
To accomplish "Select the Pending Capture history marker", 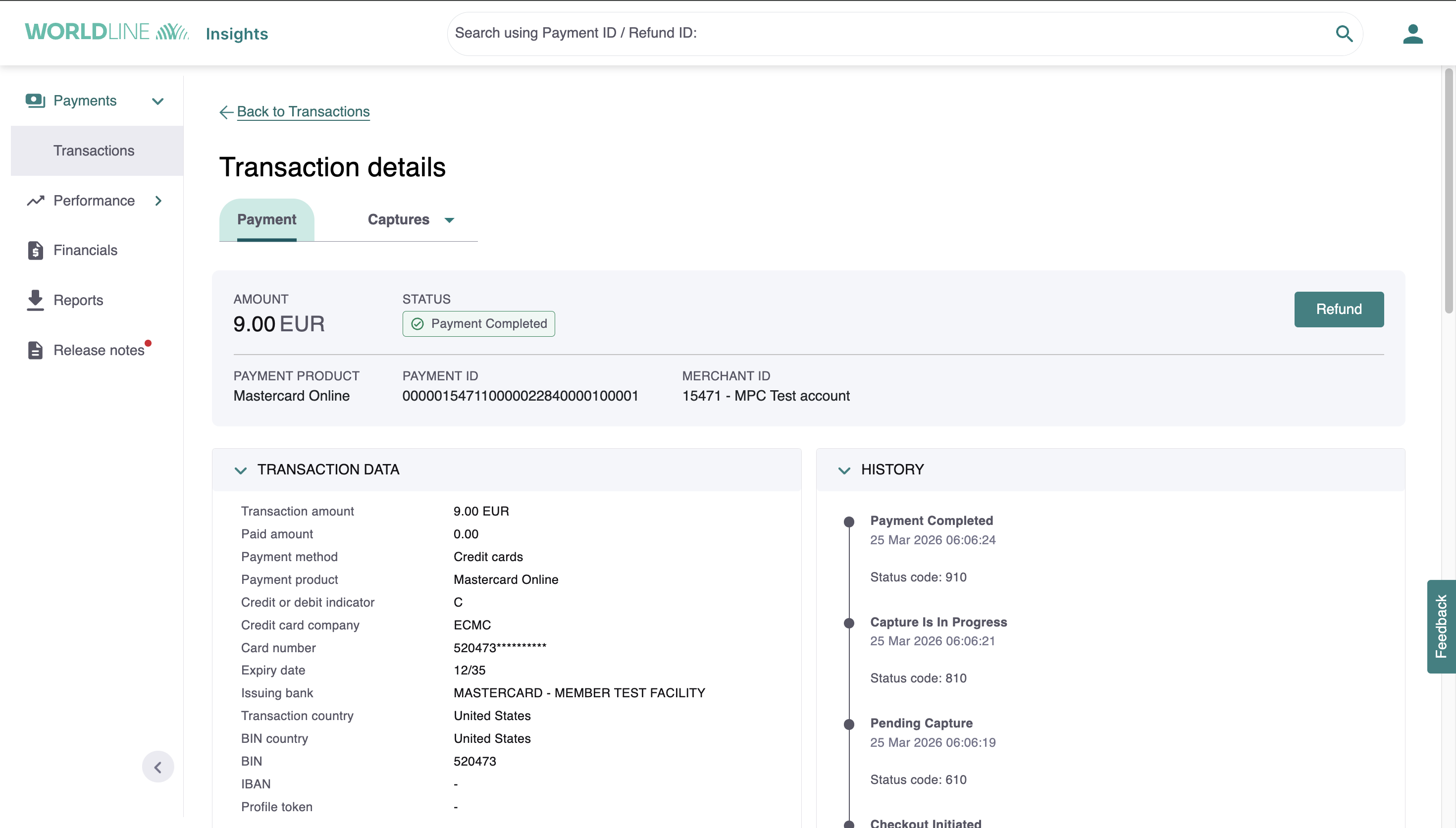I will click(x=849, y=724).
